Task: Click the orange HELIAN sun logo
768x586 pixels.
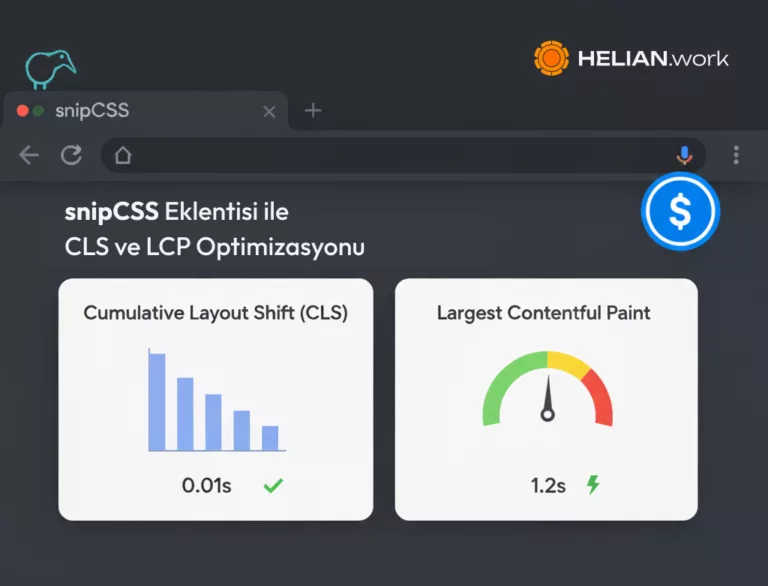Action: [551, 58]
